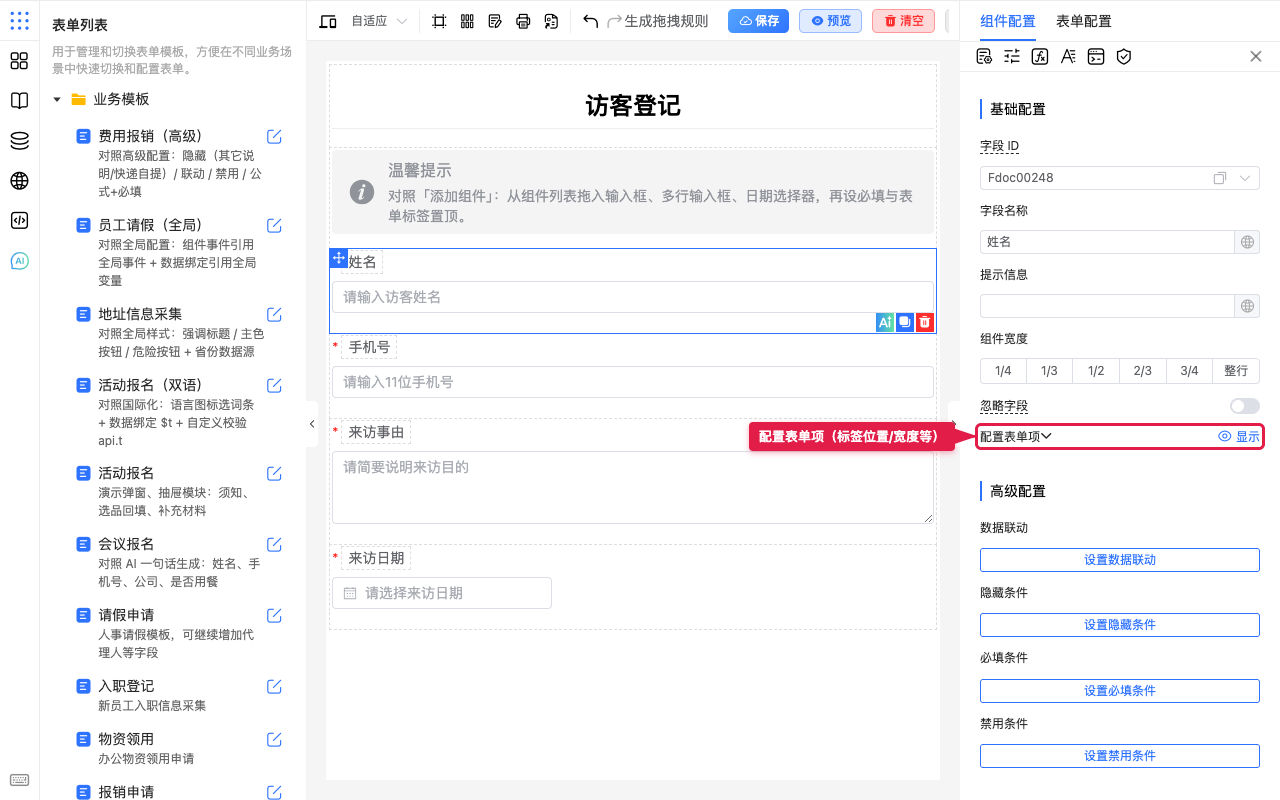Viewport: 1280px width, 800px height.
Task: Click the open-book icon in left sidebar
Action: coord(19,101)
